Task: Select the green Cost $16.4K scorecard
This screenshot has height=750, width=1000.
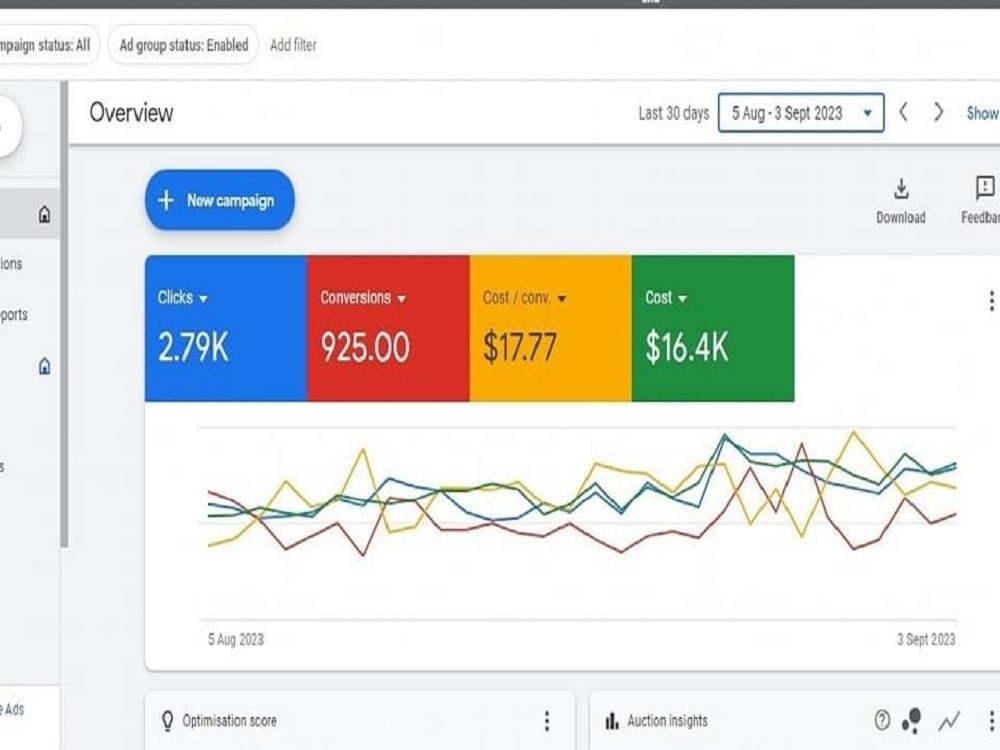Action: tap(713, 328)
